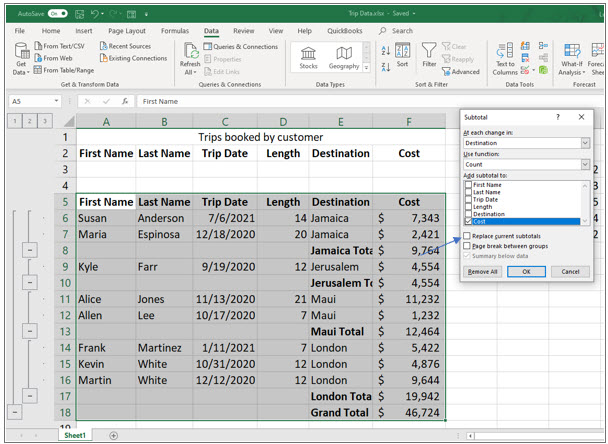Check Trip Date in Add subtotal list

click(468, 199)
